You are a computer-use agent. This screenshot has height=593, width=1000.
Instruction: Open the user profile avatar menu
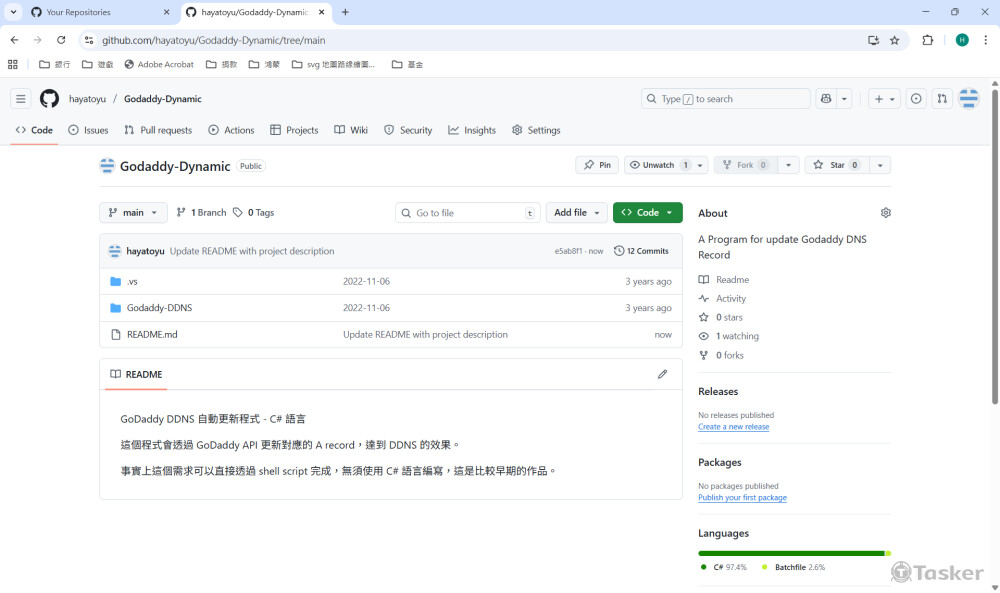click(x=968, y=99)
